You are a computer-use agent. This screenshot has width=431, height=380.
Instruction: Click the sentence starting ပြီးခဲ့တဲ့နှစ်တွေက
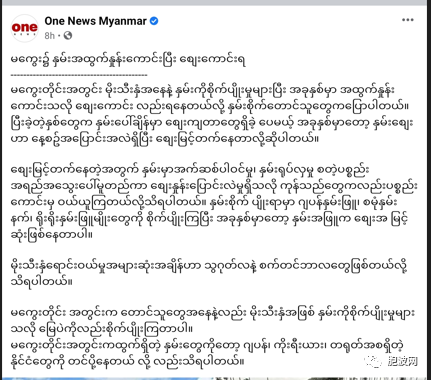coord(212,131)
